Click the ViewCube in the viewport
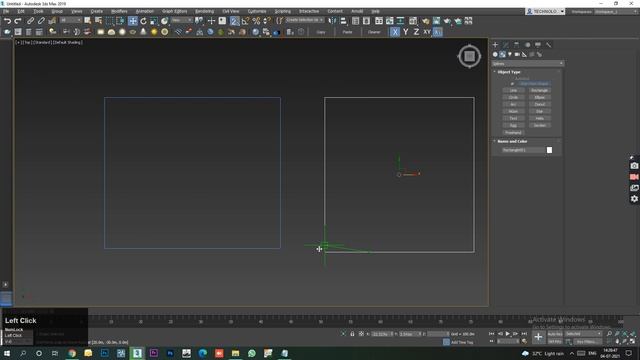This screenshot has width=640, height=360. click(x=469, y=56)
